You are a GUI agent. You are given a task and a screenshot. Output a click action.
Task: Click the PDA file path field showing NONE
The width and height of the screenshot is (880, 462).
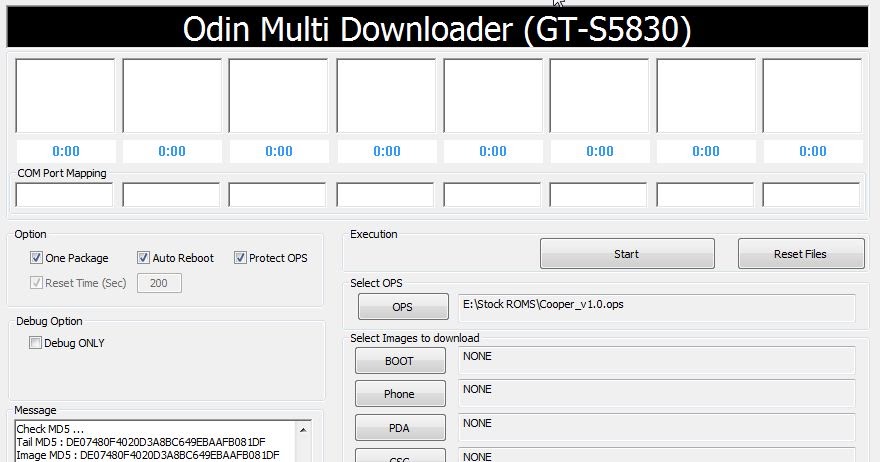coord(657,427)
